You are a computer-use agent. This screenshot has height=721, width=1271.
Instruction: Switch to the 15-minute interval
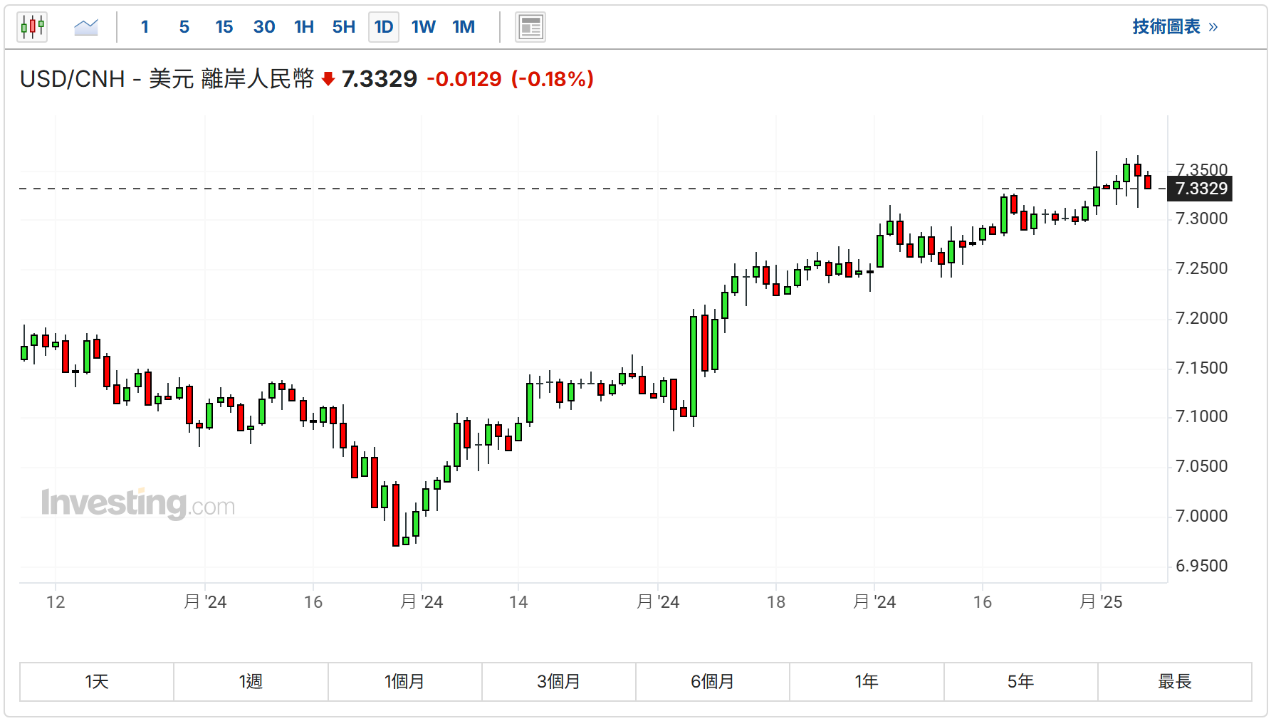coord(224,27)
